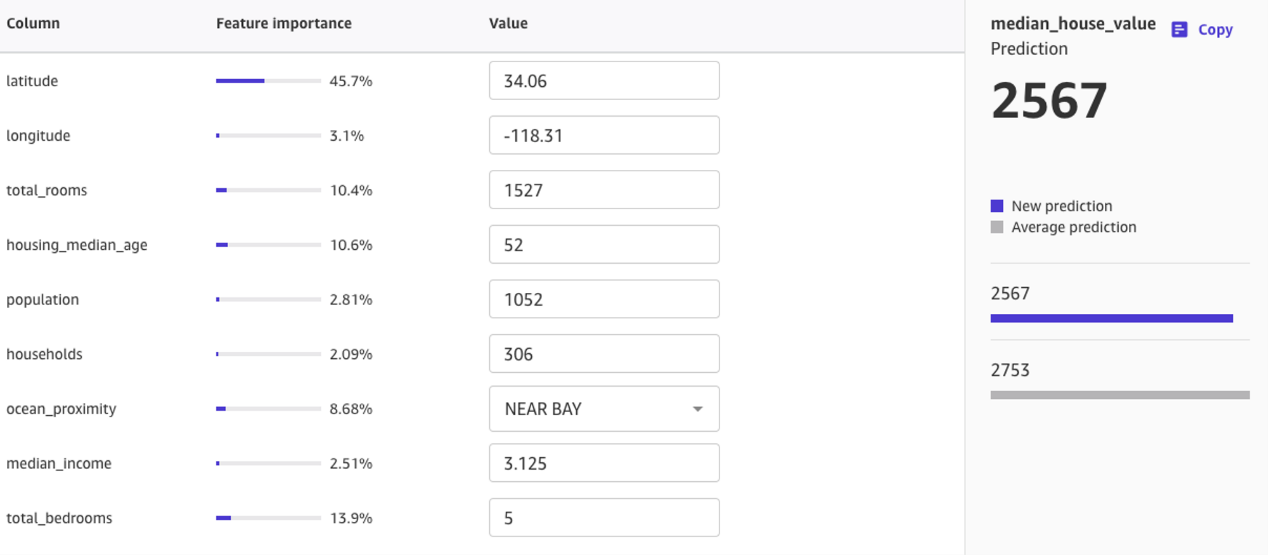Click the Copy icon beside median_house_value
Screen dimensions: 1269x556
[1180, 30]
